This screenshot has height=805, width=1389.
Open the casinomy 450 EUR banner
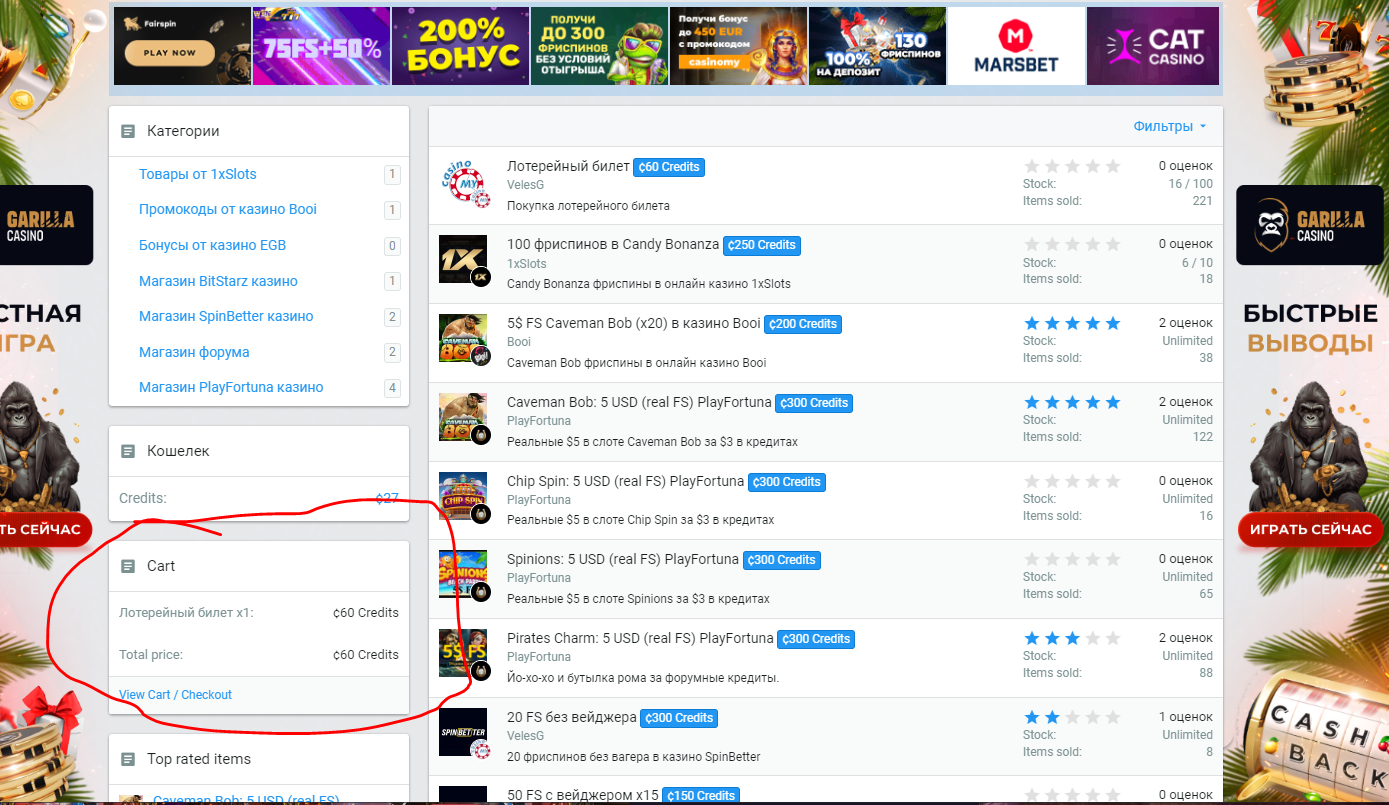click(738, 46)
